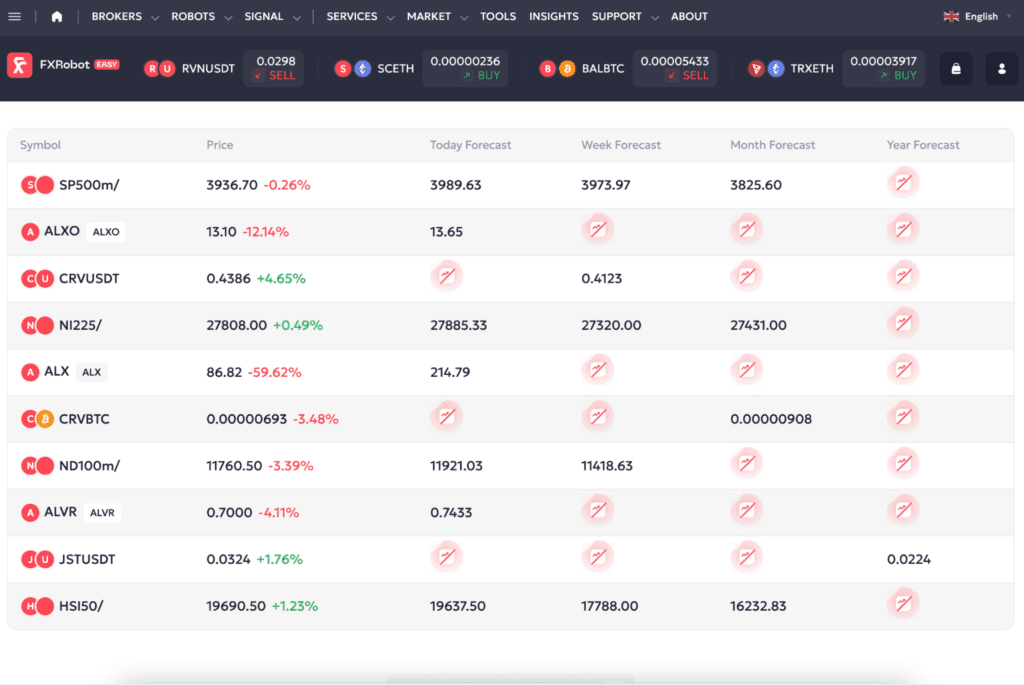Click CRVBTC month forecast 0.00000908
The width and height of the screenshot is (1024, 685).
771,419
